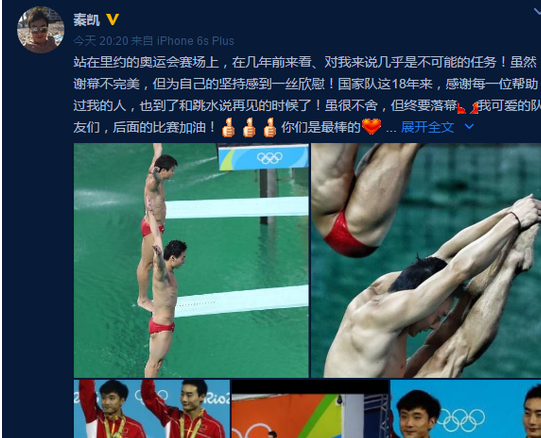Click the second red flag emoji
The image size is (541, 438).
coord(474,108)
